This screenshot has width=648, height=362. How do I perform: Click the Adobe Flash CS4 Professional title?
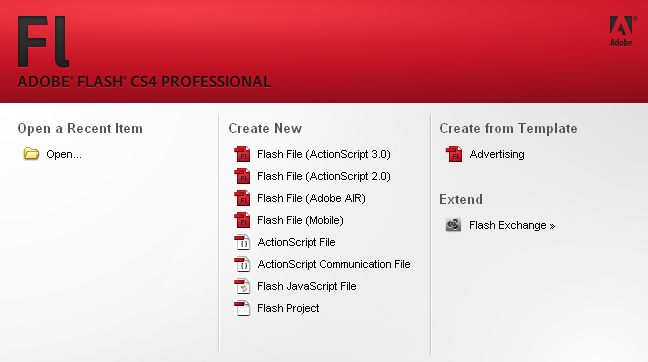144,81
